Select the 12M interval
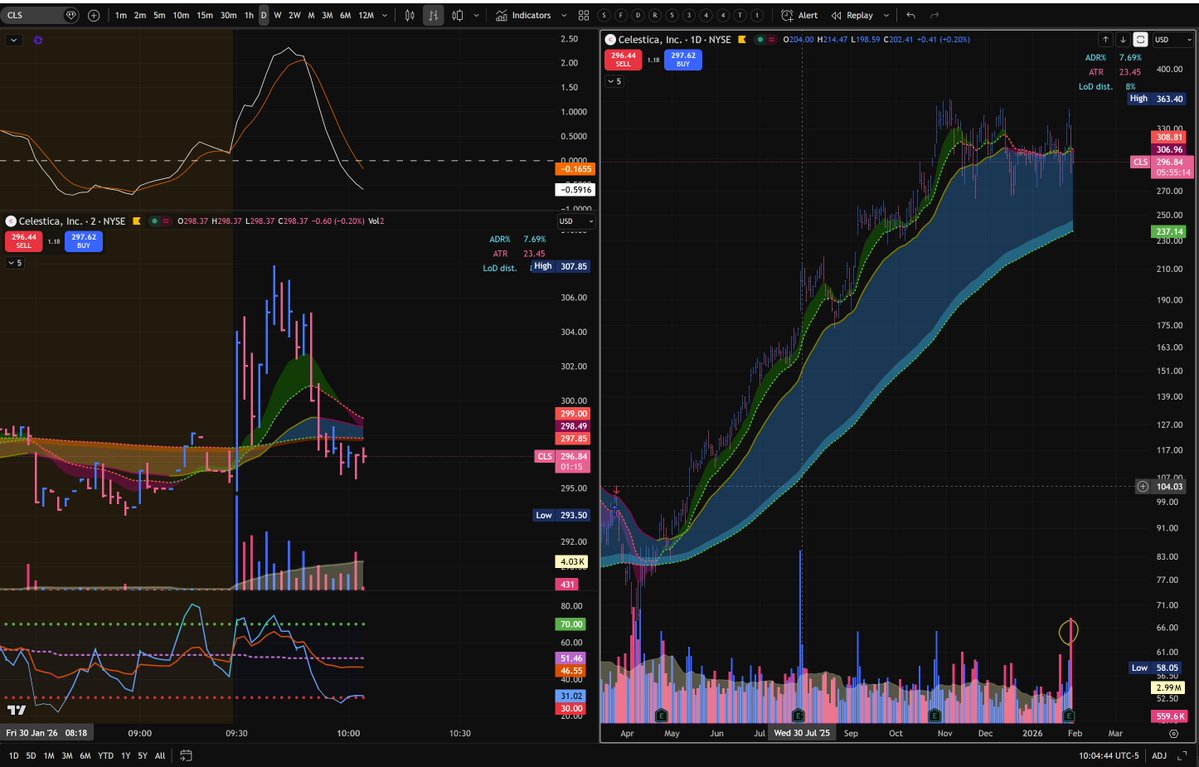 366,15
